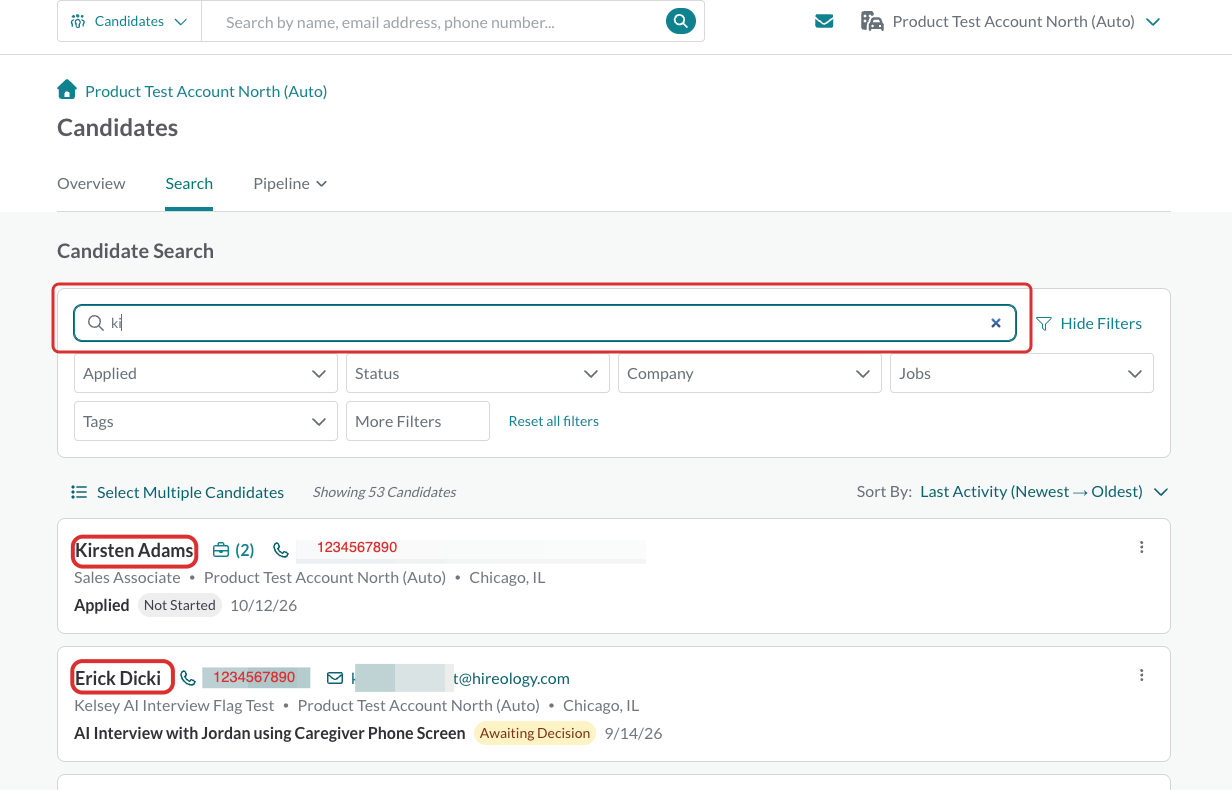This screenshot has height=790, width=1232.
Task: Open the messages envelope icon
Action: pos(824,21)
